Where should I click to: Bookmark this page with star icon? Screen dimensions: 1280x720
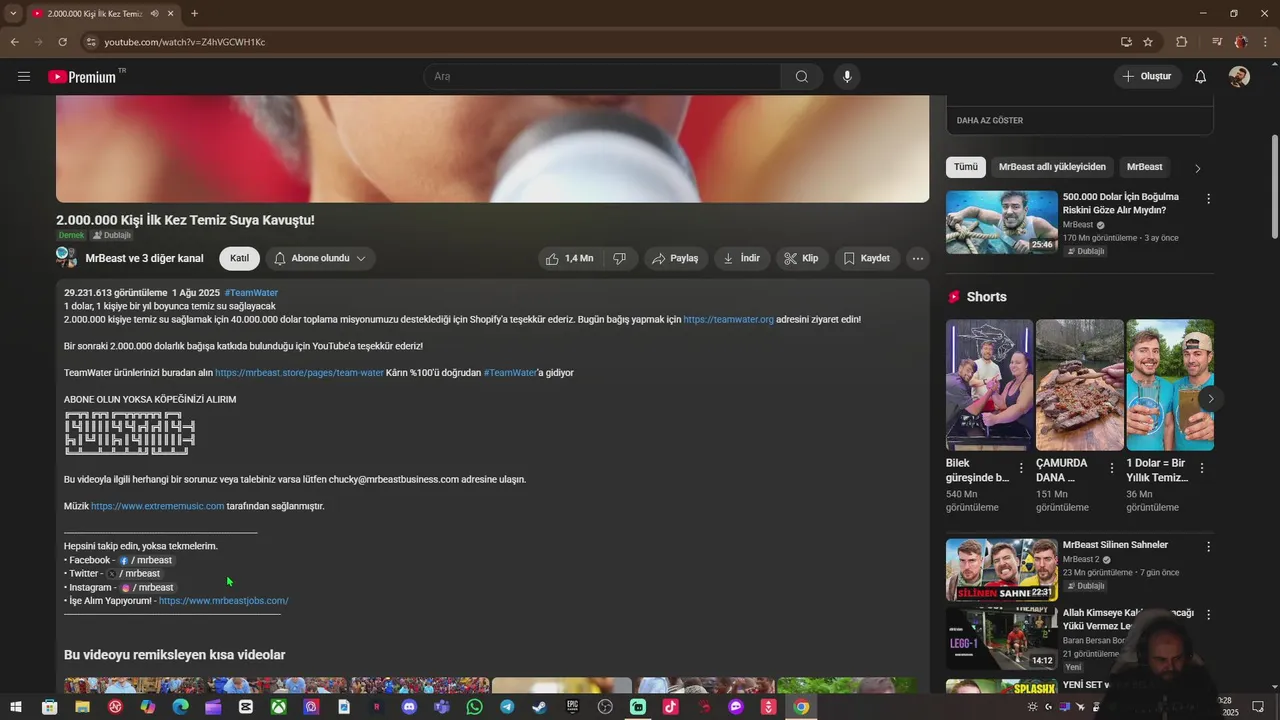(x=1148, y=42)
